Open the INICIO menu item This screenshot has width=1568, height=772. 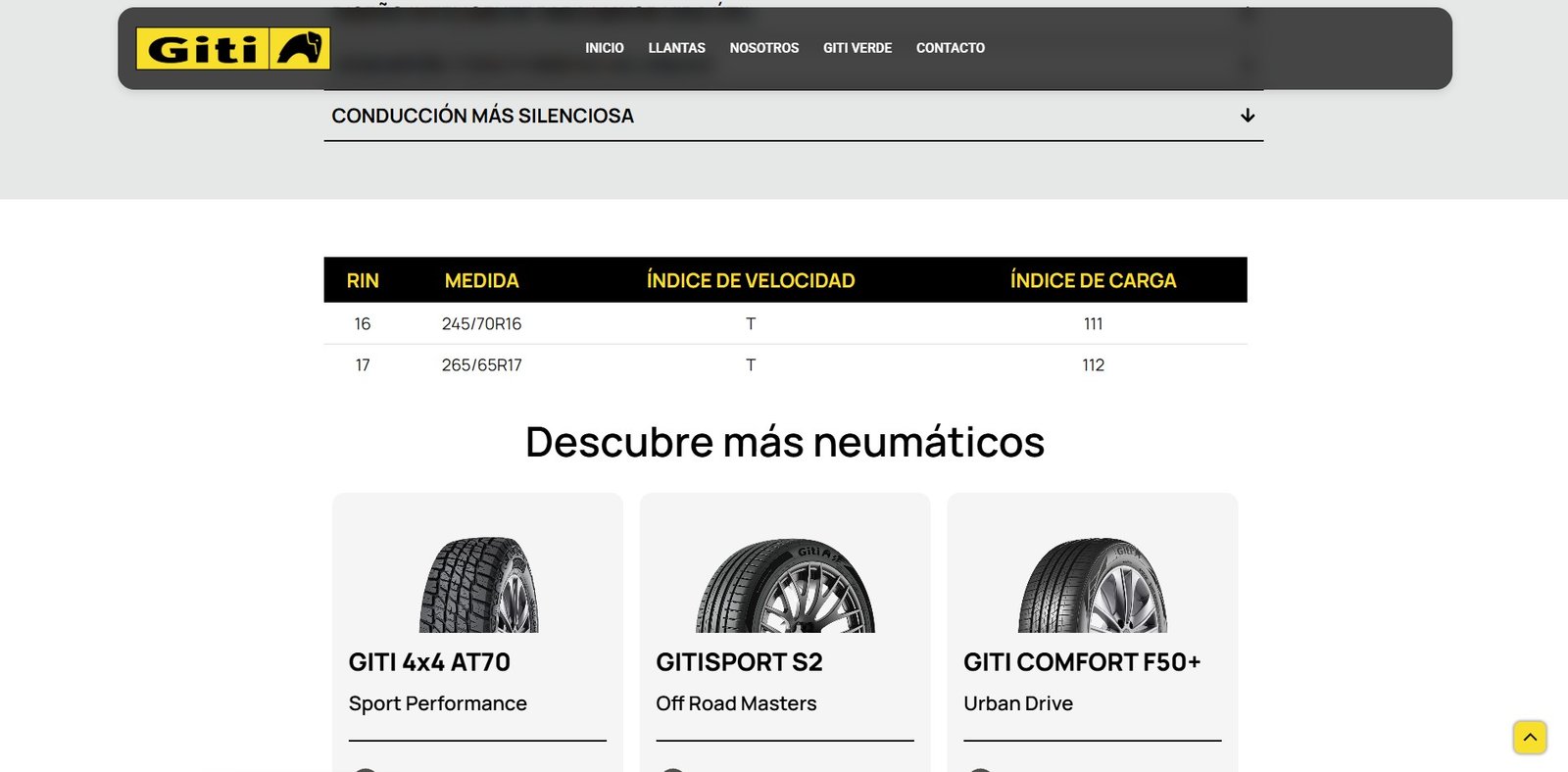click(x=605, y=48)
